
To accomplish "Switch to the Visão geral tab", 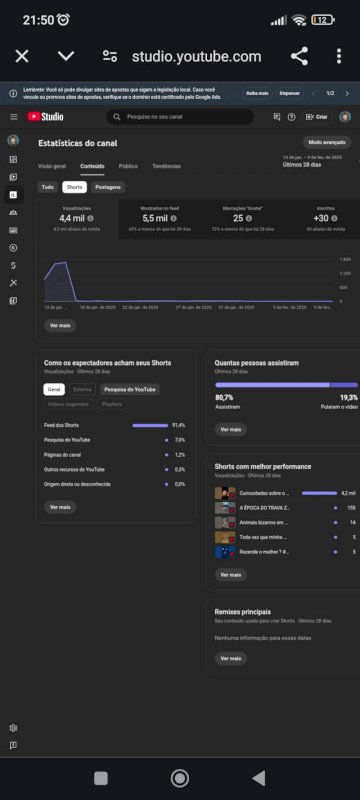I will (52, 166).
